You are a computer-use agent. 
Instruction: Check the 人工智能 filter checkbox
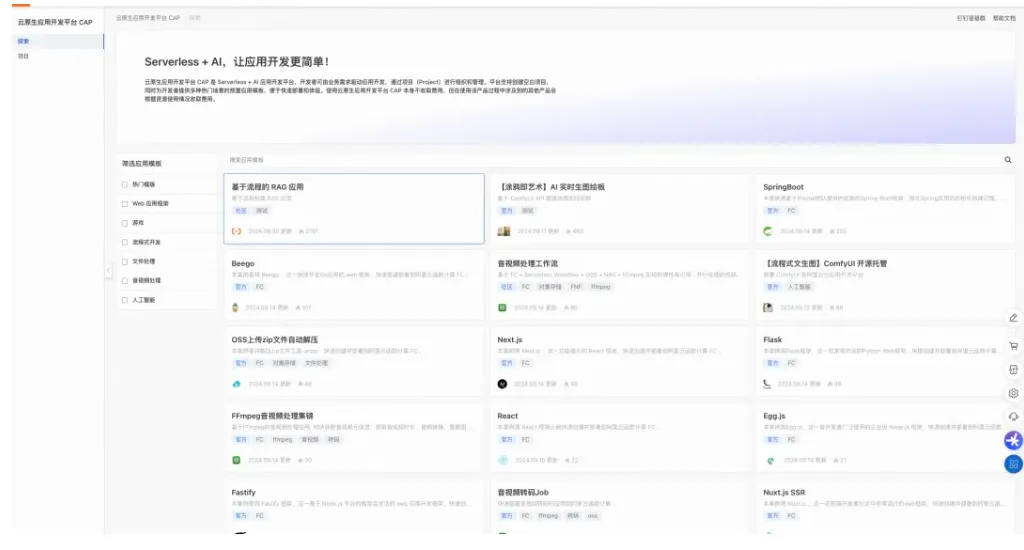(125, 300)
